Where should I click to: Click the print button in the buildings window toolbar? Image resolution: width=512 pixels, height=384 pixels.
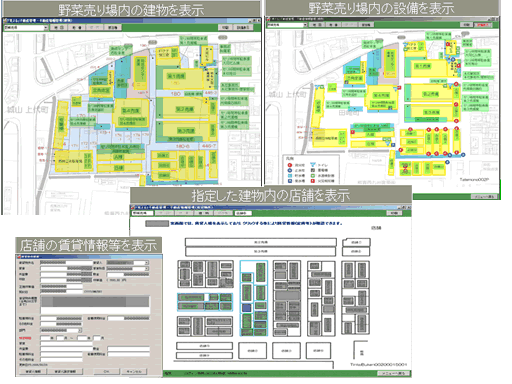coord(225,28)
